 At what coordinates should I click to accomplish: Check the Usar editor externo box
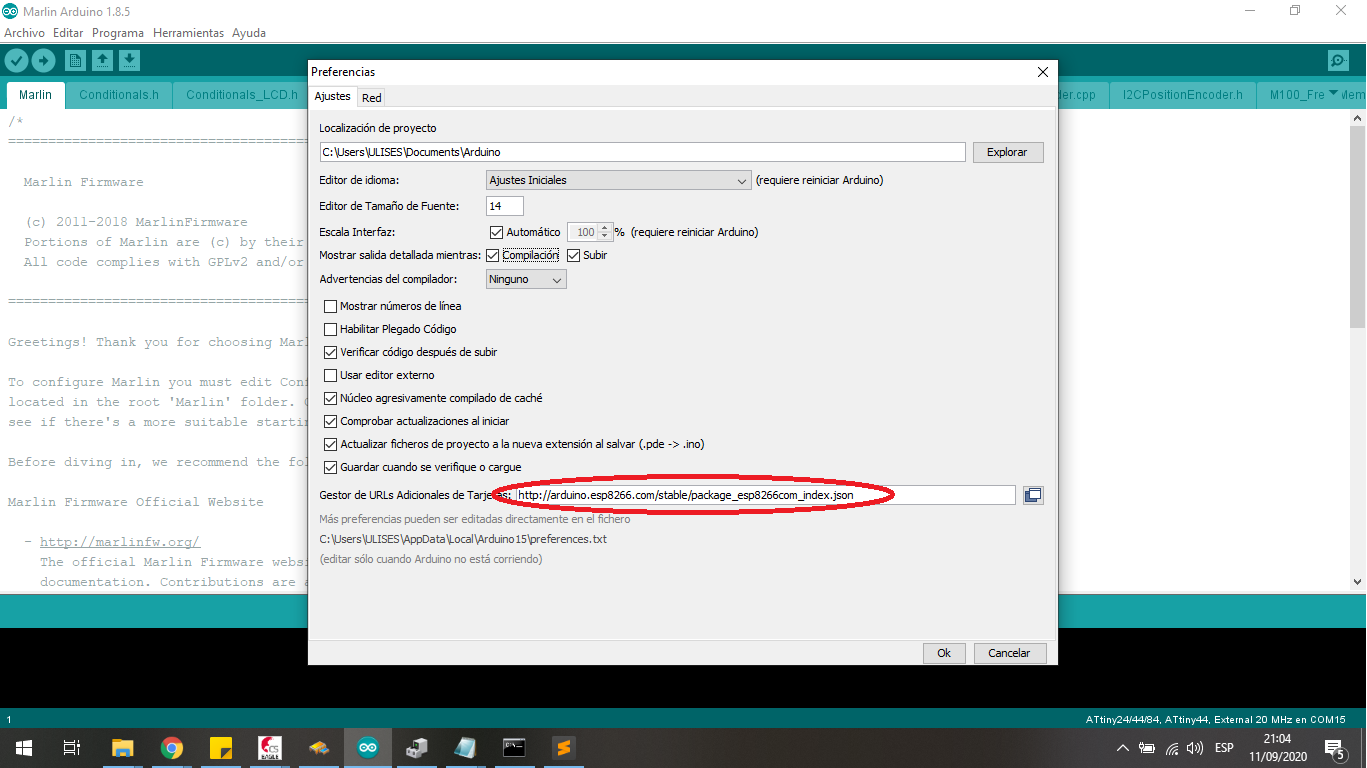(331, 375)
